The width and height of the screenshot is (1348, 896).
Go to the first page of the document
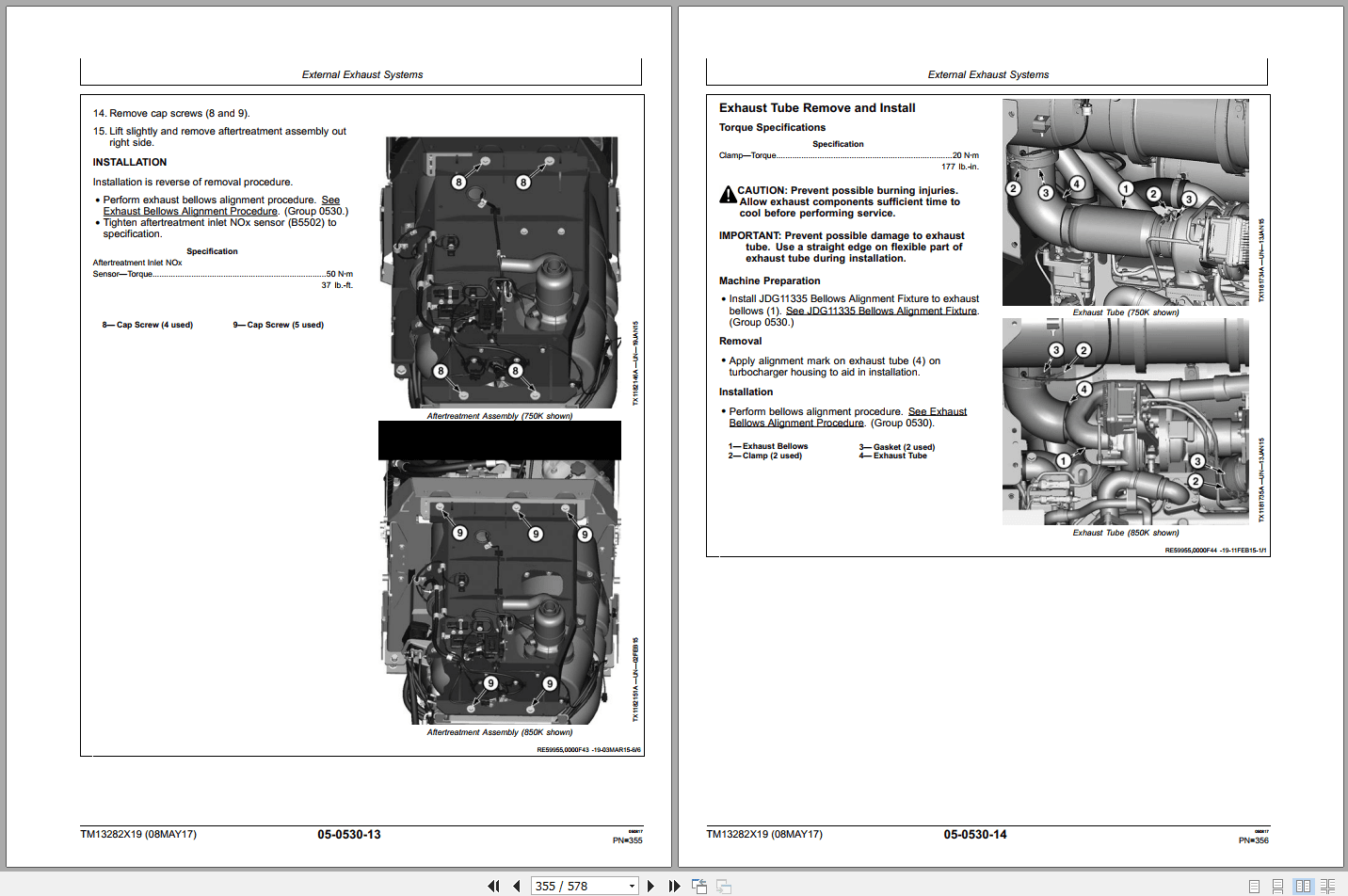click(493, 886)
